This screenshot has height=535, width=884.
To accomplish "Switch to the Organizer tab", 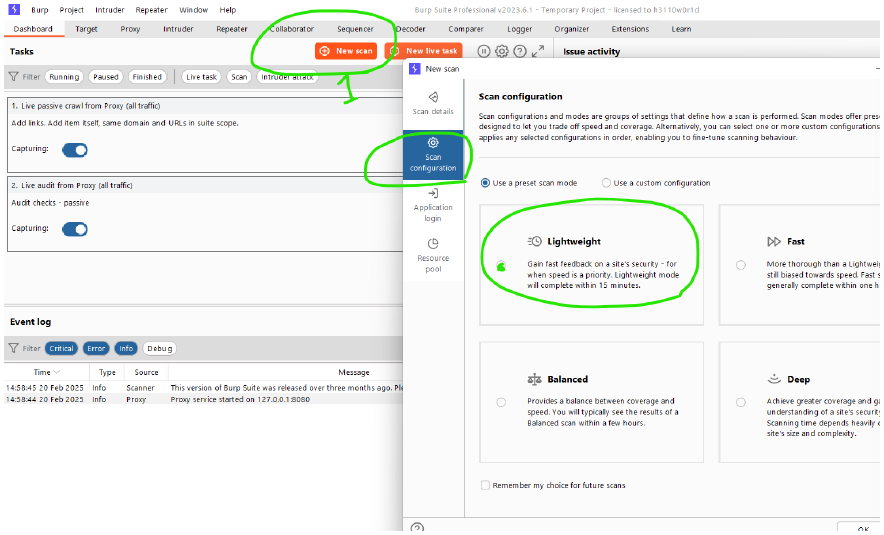I will click(x=572, y=29).
